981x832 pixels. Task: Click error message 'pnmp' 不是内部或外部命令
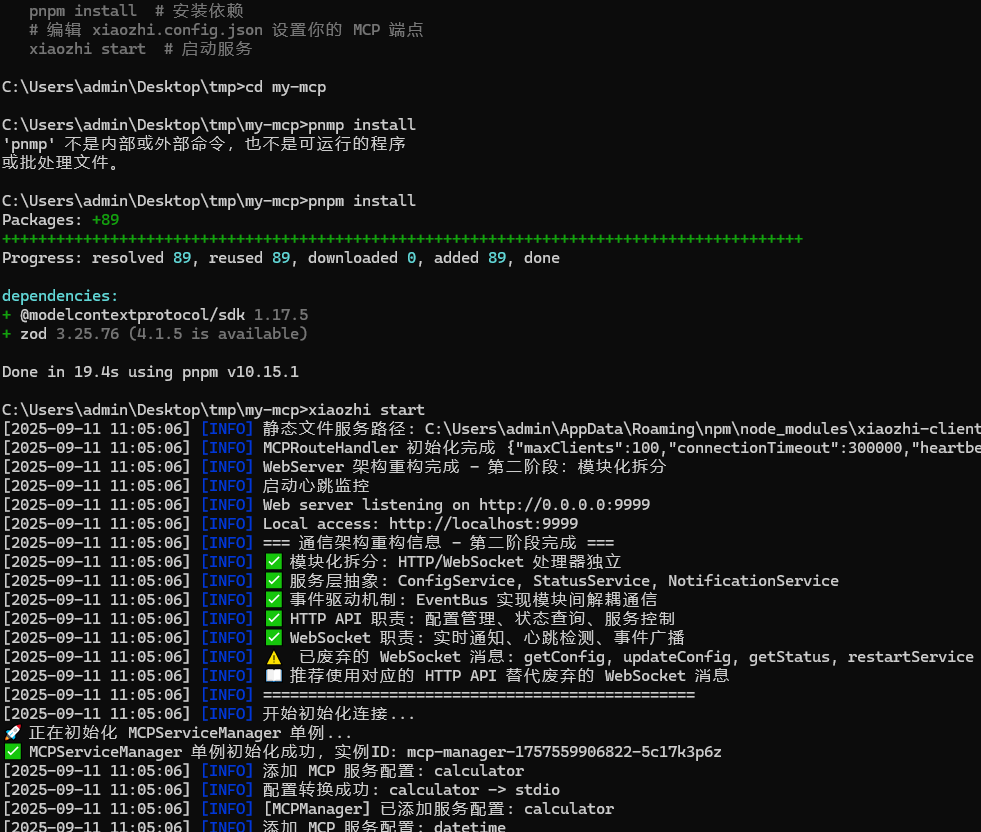point(204,144)
